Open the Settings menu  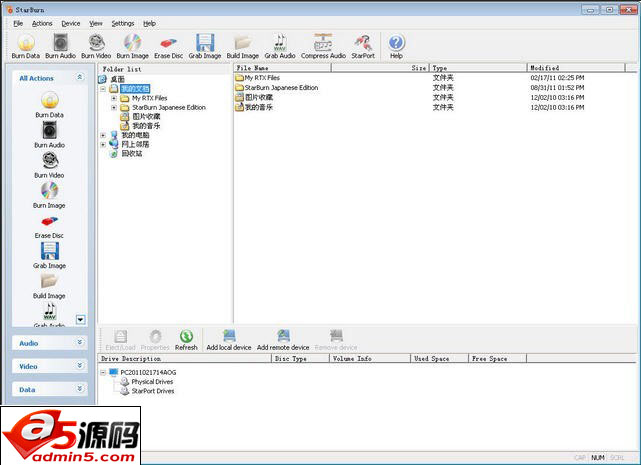(x=122, y=22)
